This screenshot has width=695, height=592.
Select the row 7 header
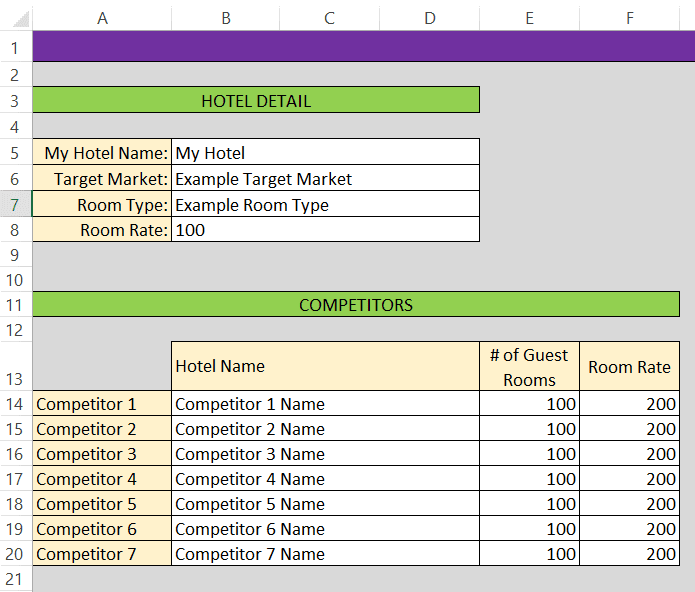pos(15,204)
